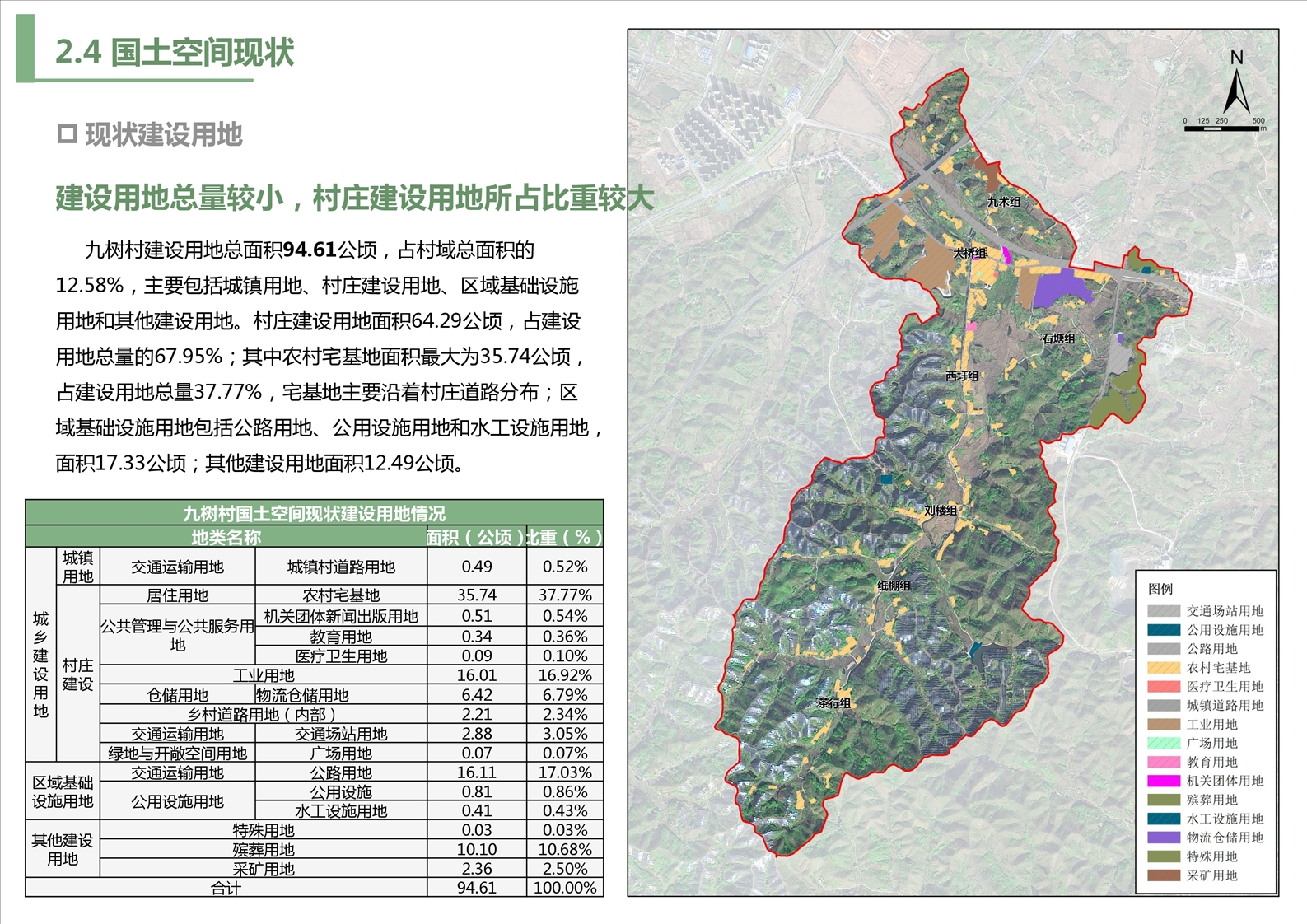Click the 17.03% percentage cell
The height and width of the screenshot is (924, 1307).
pos(565,772)
